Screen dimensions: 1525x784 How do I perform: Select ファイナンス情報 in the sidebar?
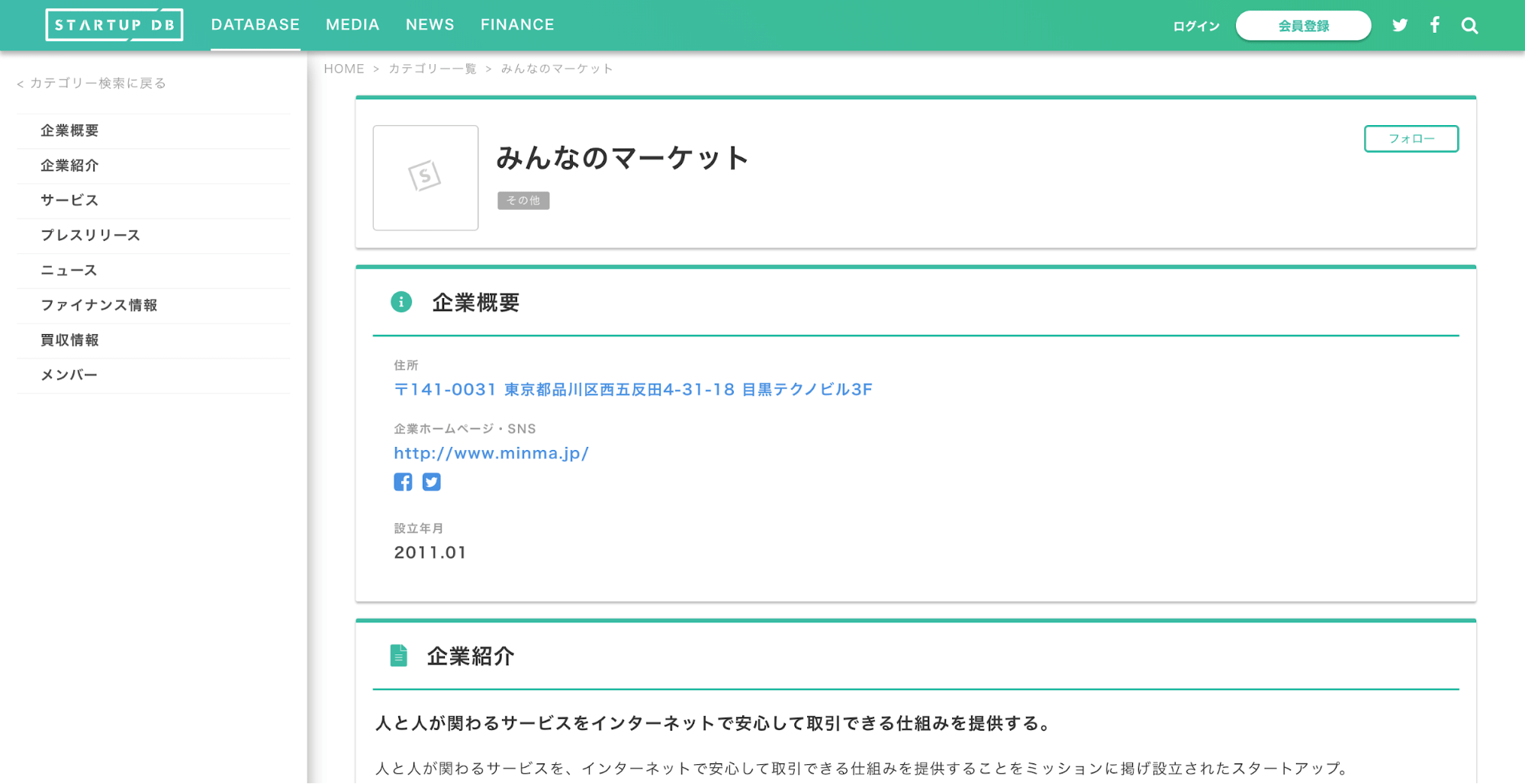click(x=153, y=305)
